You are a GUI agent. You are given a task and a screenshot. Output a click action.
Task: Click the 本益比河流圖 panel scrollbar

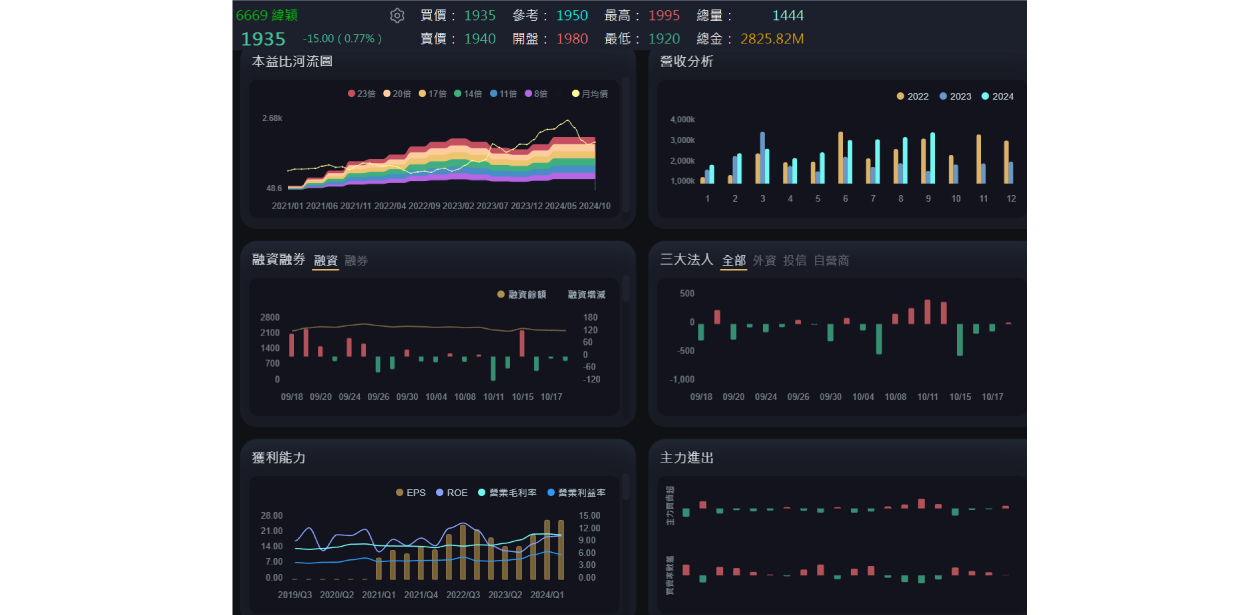click(625, 145)
